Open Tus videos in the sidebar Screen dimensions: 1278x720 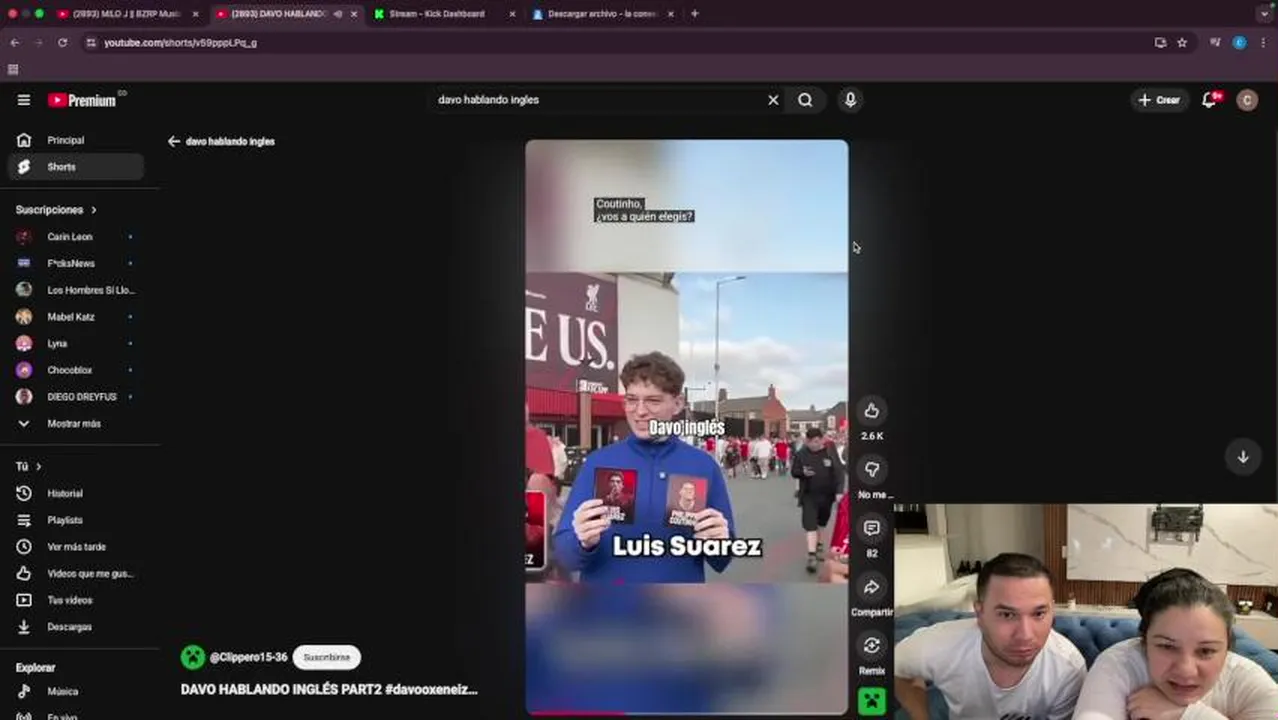(x=75, y=600)
